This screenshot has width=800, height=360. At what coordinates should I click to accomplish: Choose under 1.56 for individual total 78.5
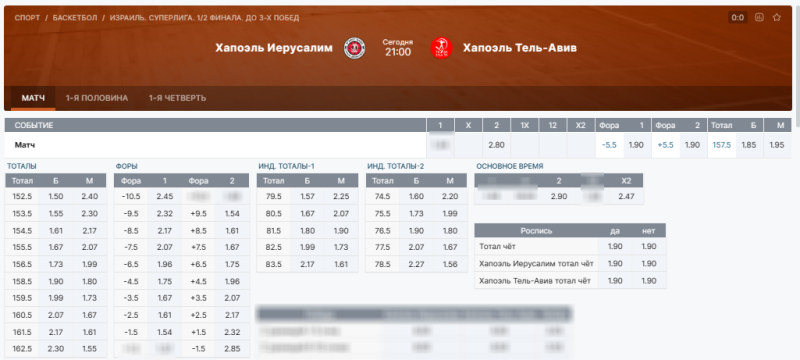click(x=450, y=264)
